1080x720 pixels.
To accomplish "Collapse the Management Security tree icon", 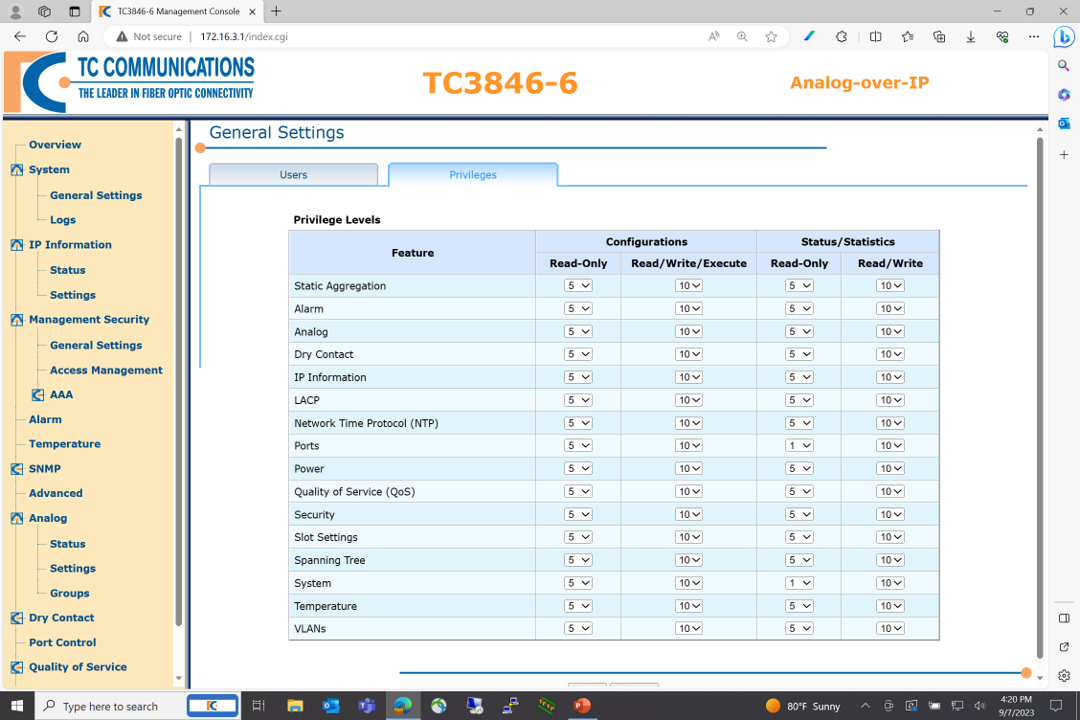I will tap(17, 320).
